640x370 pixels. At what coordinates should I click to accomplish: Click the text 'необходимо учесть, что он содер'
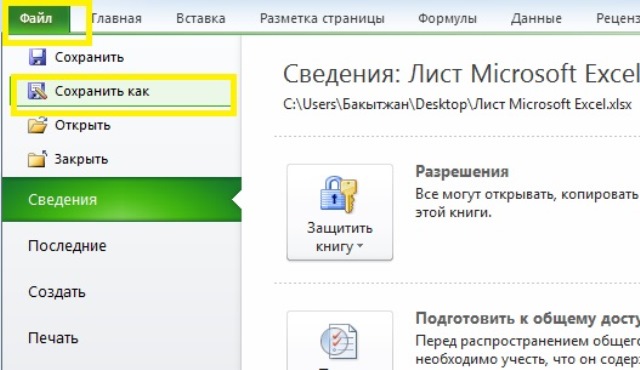(527, 359)
